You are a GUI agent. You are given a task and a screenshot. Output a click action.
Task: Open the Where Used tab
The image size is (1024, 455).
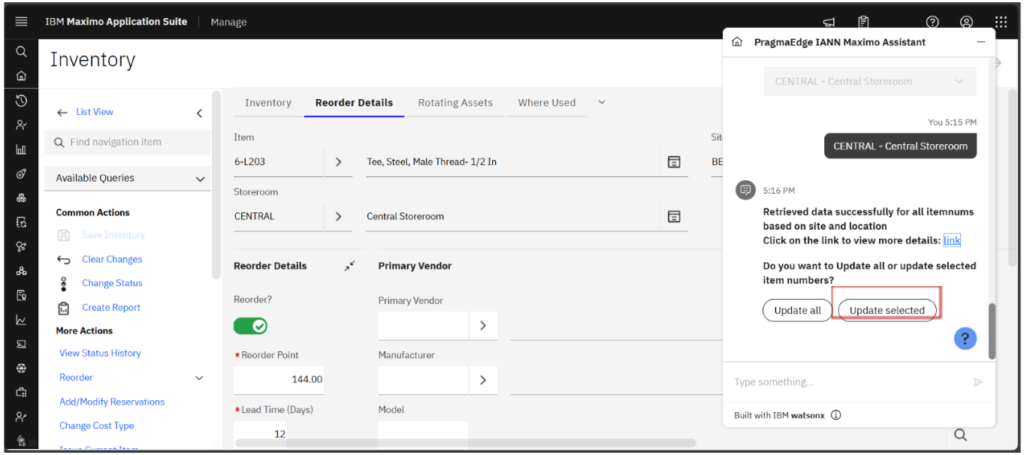point(547,102)
